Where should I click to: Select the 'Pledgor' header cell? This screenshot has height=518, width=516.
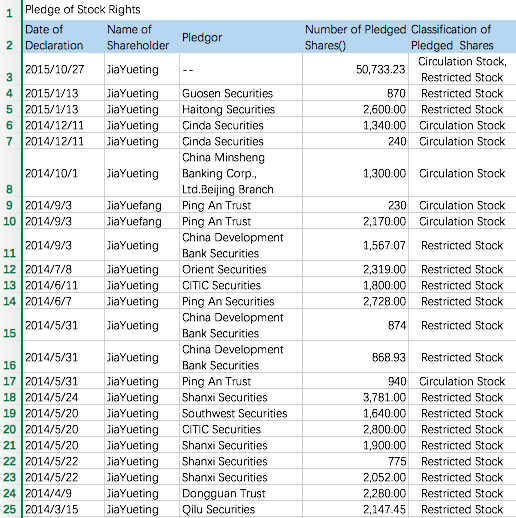pyautogui.click(x=241, y=37)
